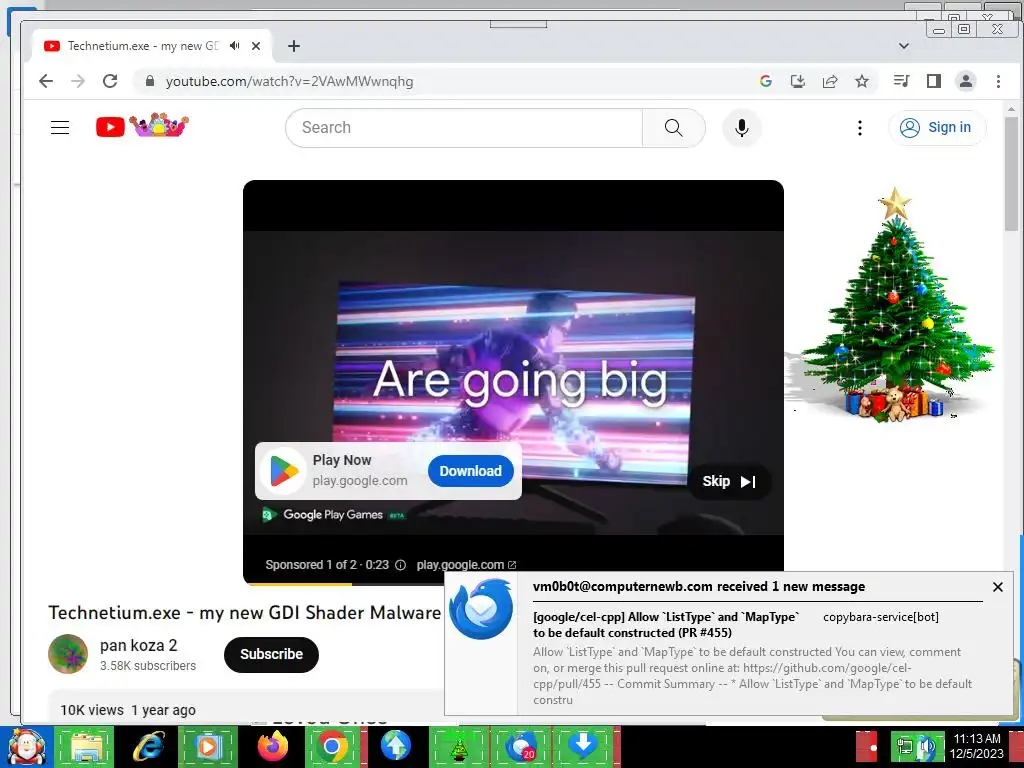Screen dimensions: 1024x768
Task: Install app via address bar icon
Action: tap(797, 81)
